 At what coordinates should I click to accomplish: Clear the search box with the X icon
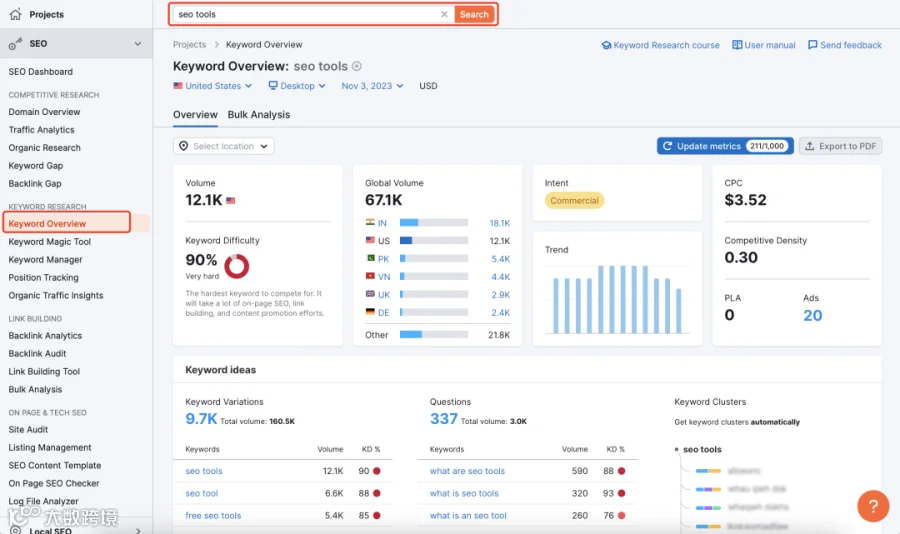[x=444, y=14]
